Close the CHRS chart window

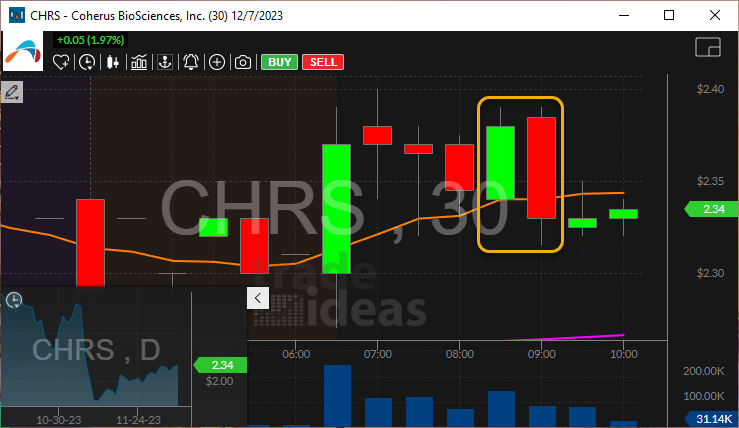point(714,16)
